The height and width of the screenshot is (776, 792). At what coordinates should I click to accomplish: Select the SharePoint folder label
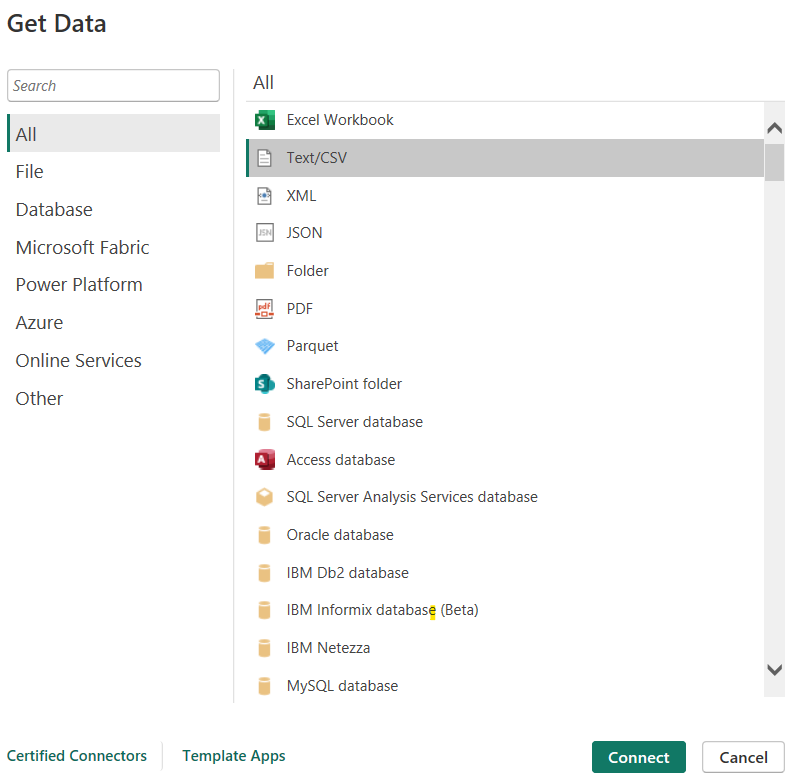[x=344, y=384]
